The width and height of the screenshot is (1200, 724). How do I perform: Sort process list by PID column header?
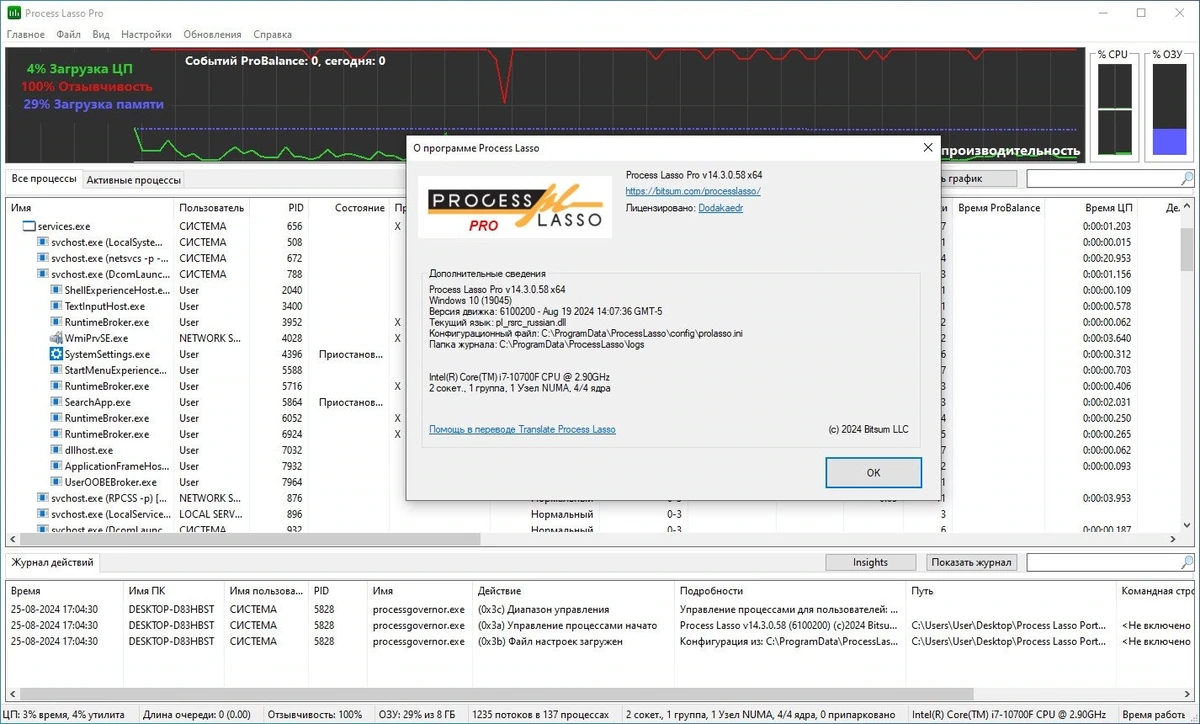[x=278, y=208]
